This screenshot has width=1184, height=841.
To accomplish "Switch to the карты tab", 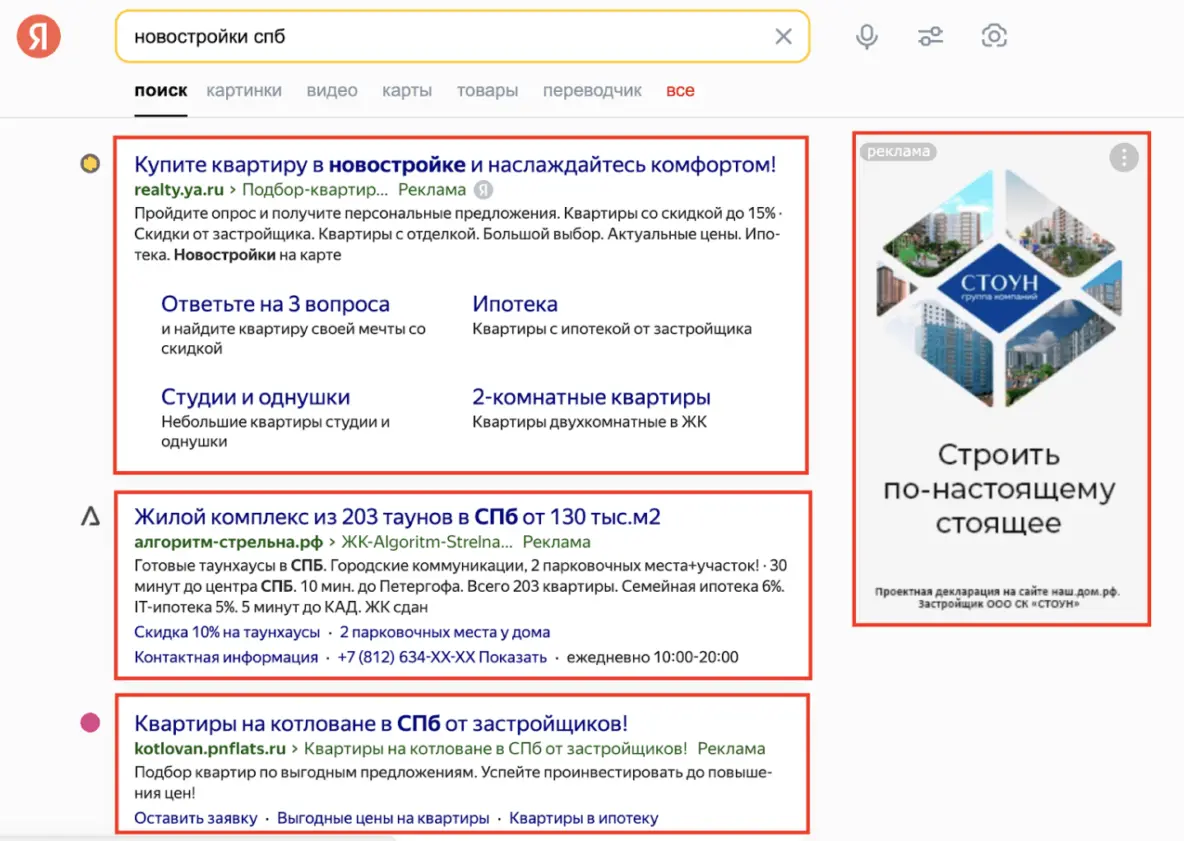I will [x=406, y=90].
